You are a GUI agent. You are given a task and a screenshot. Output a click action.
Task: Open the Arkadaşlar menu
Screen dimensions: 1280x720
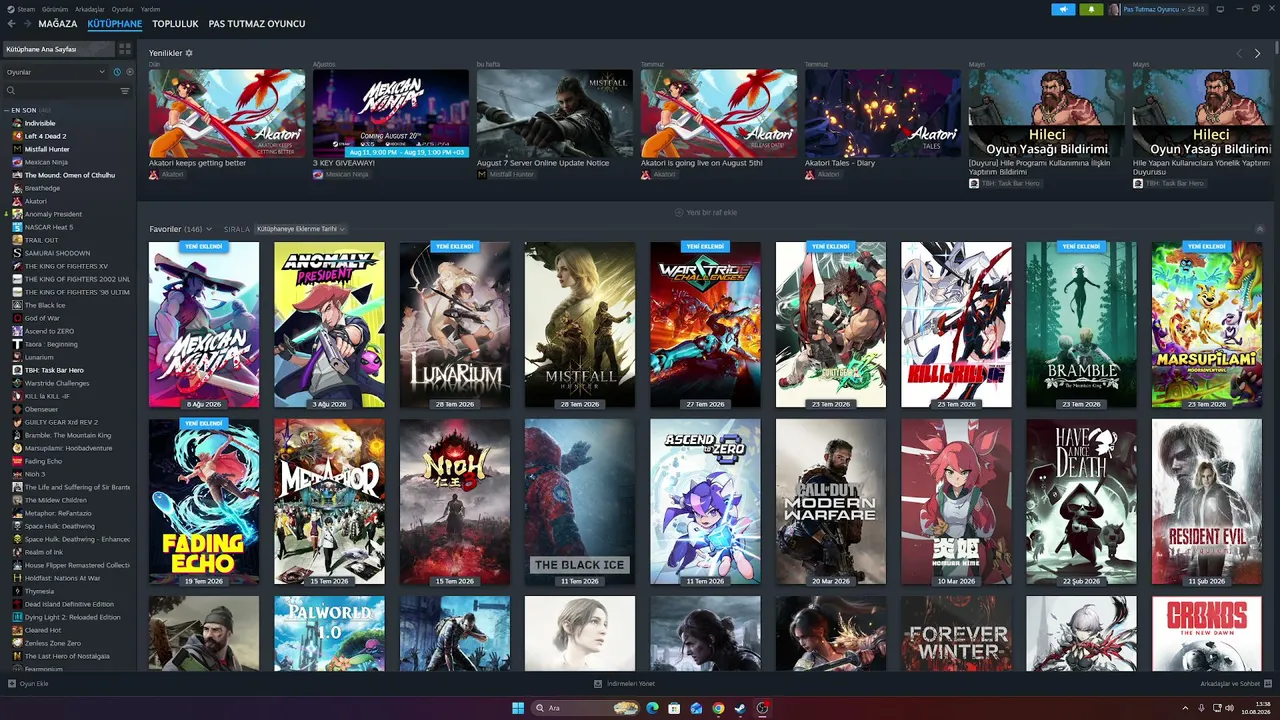[90, 9]
